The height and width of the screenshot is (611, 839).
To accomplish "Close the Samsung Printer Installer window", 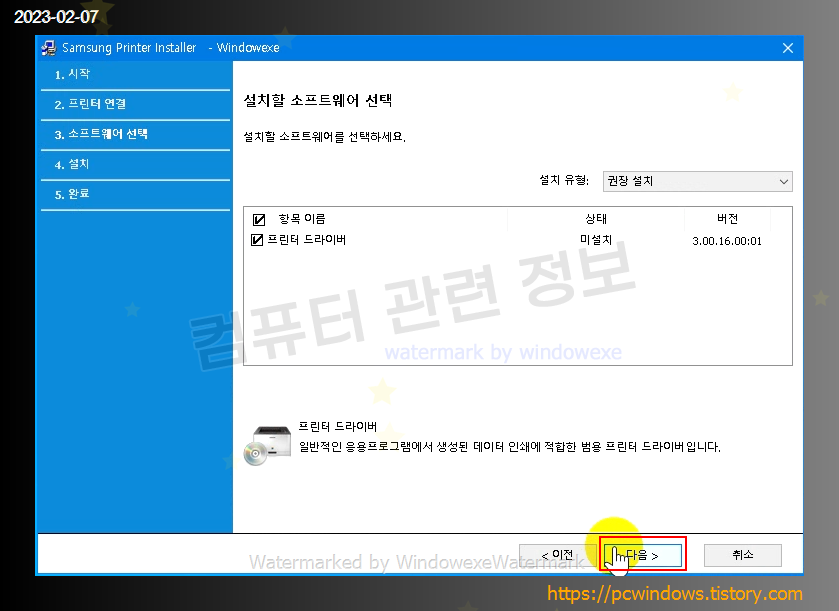I will (788, 48).
